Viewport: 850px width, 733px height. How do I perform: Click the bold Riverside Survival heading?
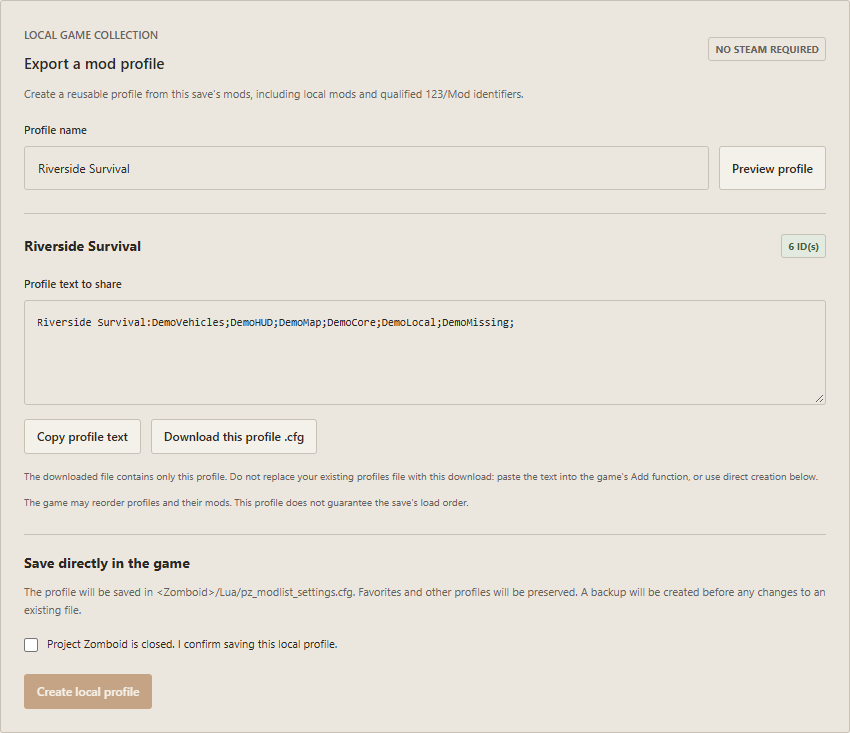pos(82,246)
